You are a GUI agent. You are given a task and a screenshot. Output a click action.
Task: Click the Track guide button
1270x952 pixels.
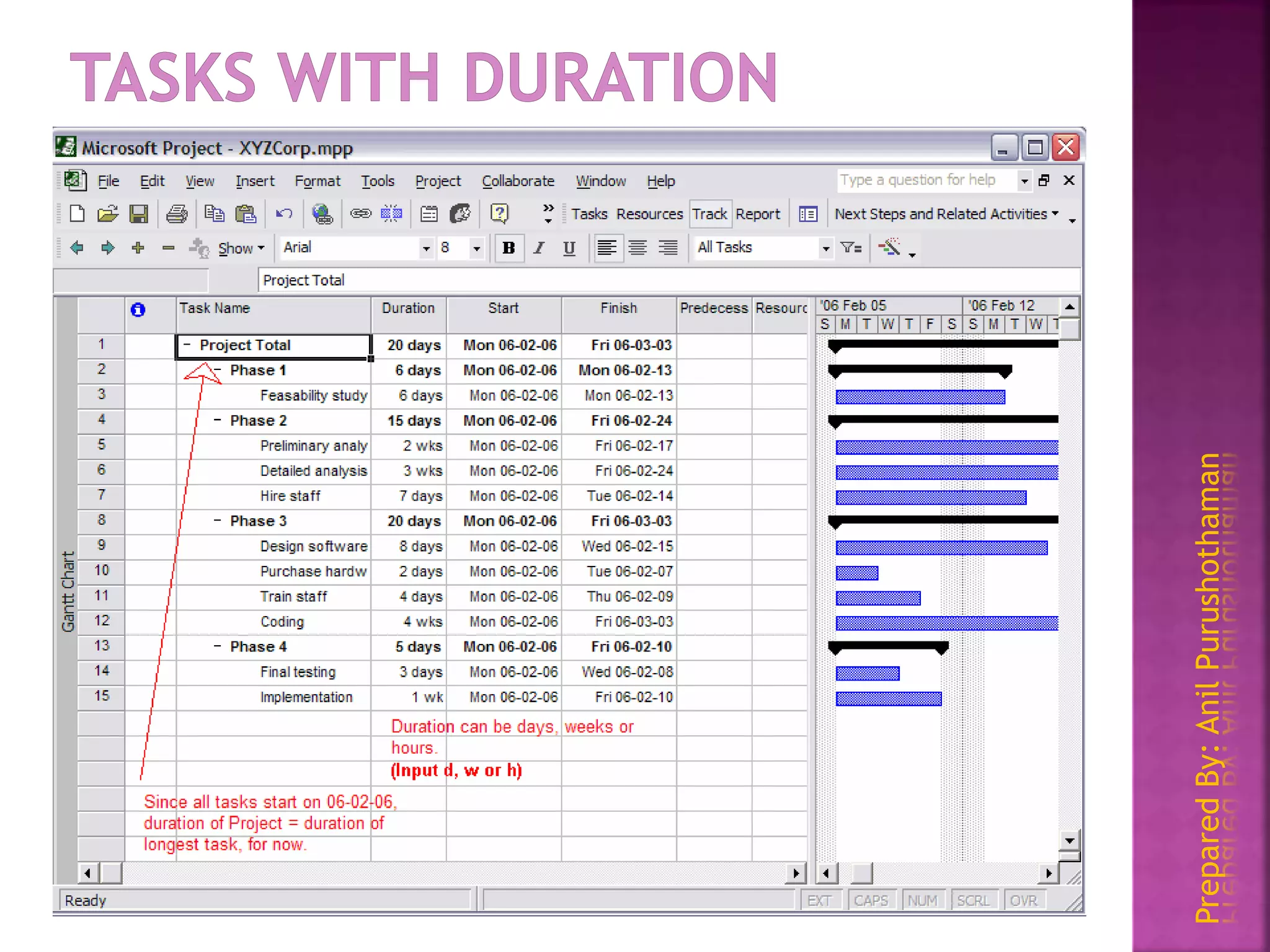click(x=709, y=214)
